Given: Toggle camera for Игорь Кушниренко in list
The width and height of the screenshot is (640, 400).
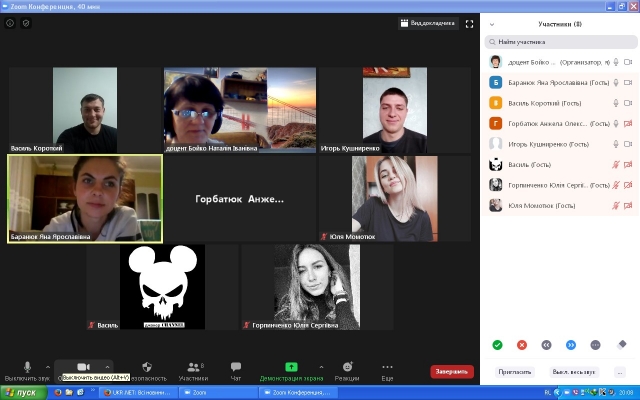Looking at the screenshot, I should tap(628, 144).
